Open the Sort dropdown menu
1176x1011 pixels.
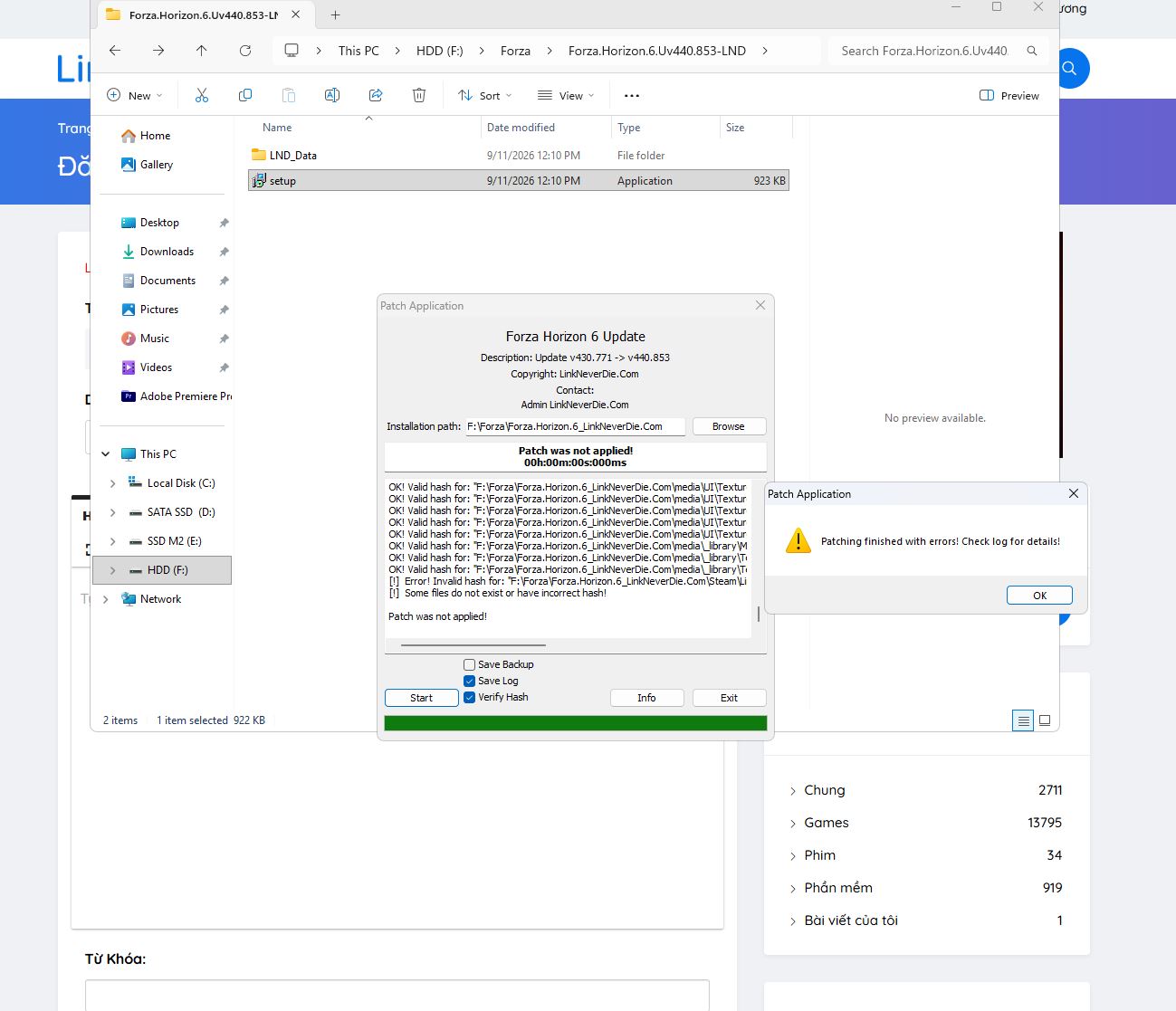point(484,95)
